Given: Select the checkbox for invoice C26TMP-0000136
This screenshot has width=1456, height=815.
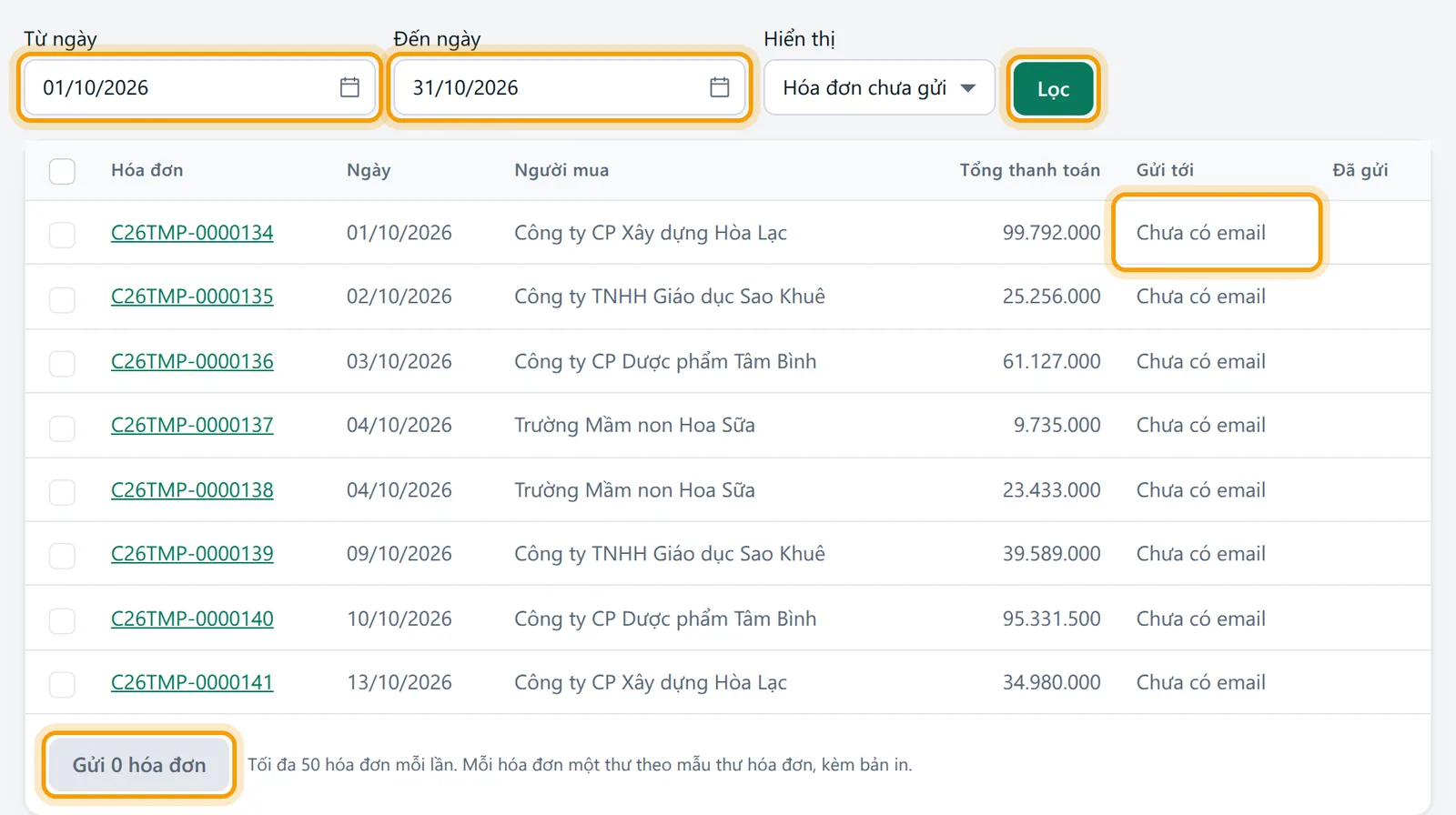Looking at the screenshot, I should (x=62, y=363).
